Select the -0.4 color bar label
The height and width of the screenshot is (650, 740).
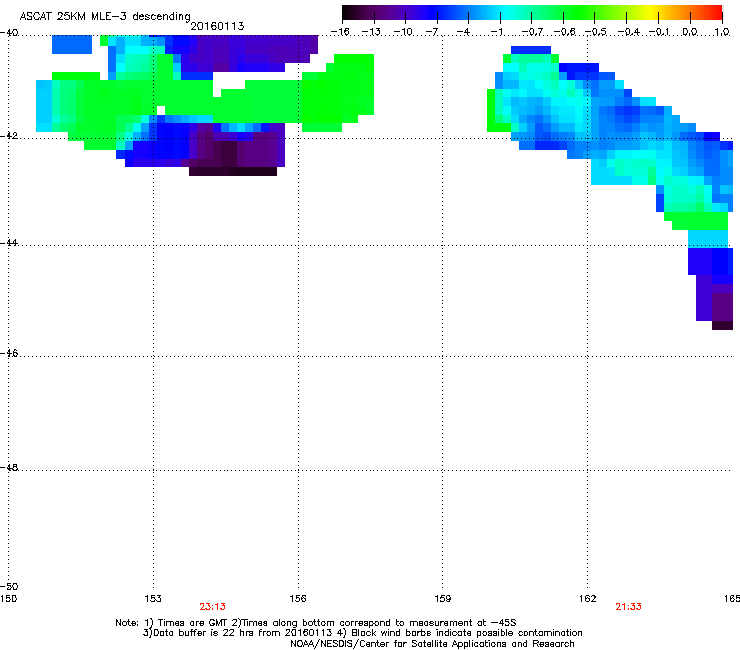pyautogui.click(x=628, y=32)
